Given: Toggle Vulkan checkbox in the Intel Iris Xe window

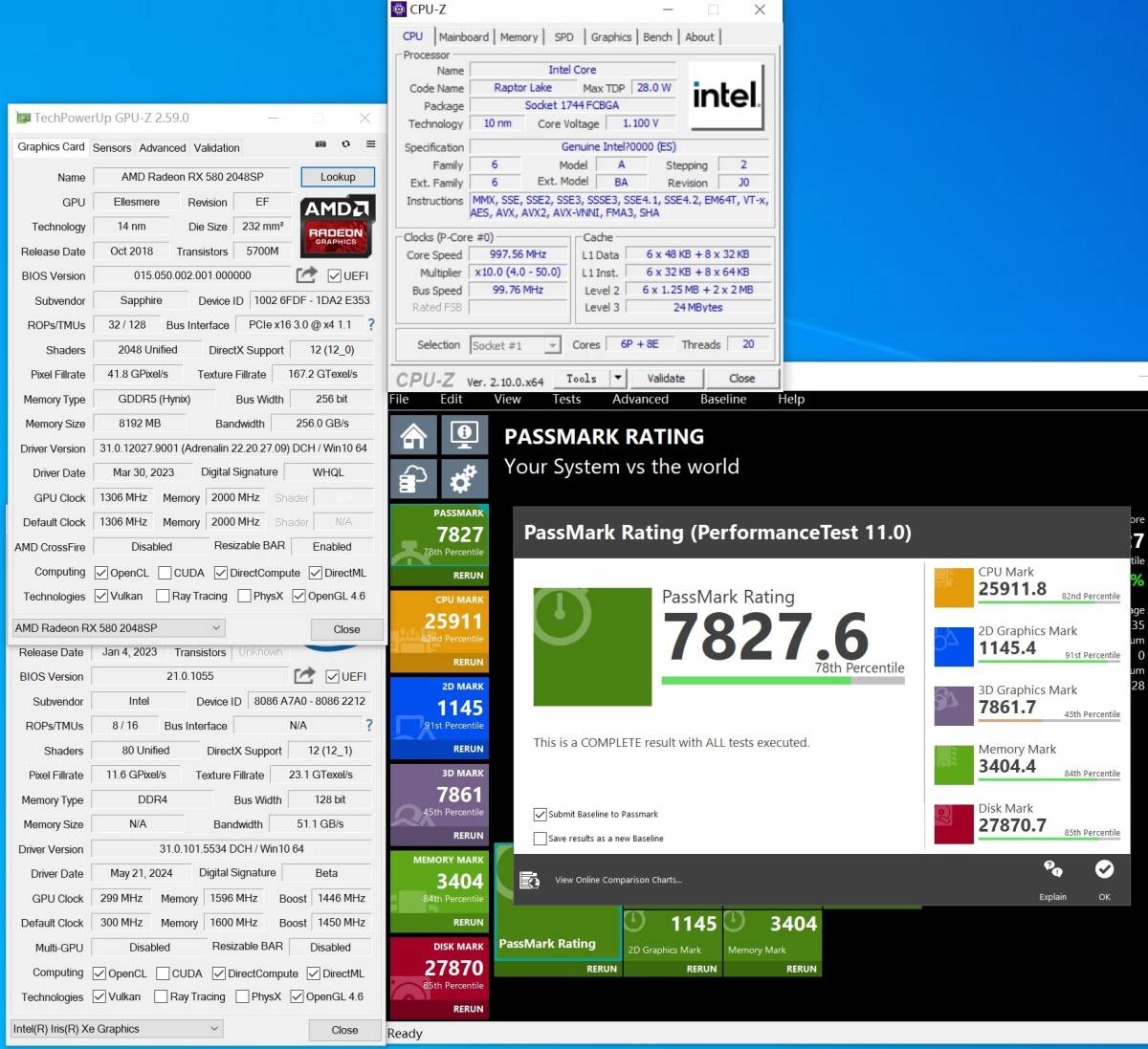Looking at the screenshot, I should pyautogui.click(x=99, y=996).
